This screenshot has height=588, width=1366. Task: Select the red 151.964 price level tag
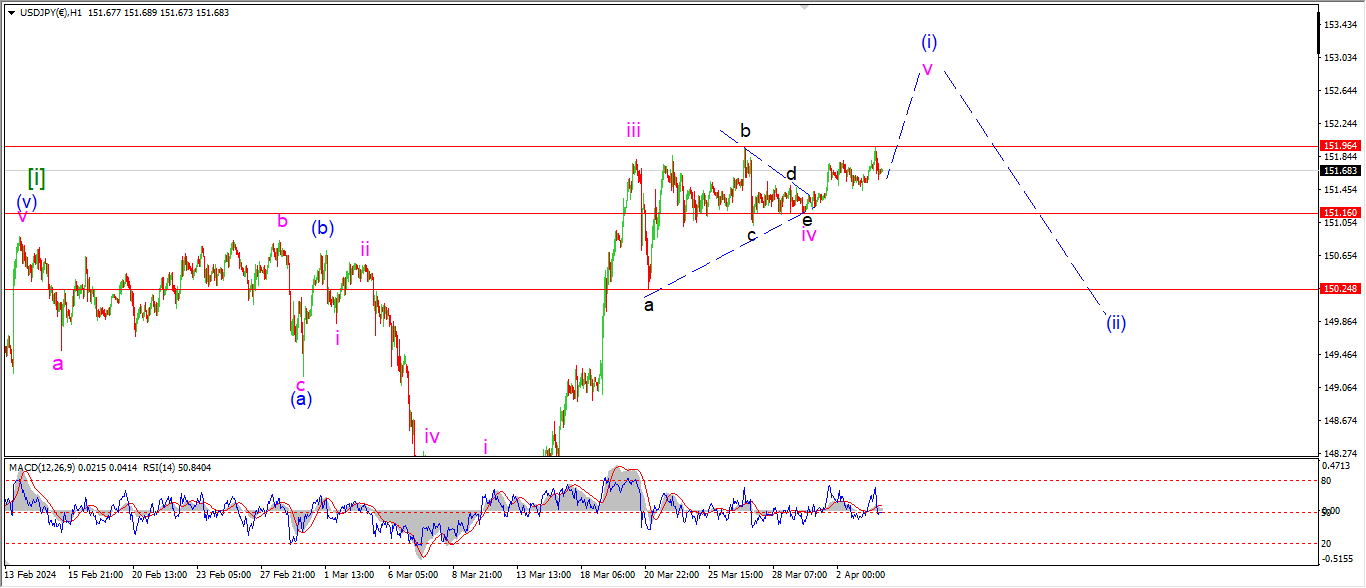[x=1339, y=146]
